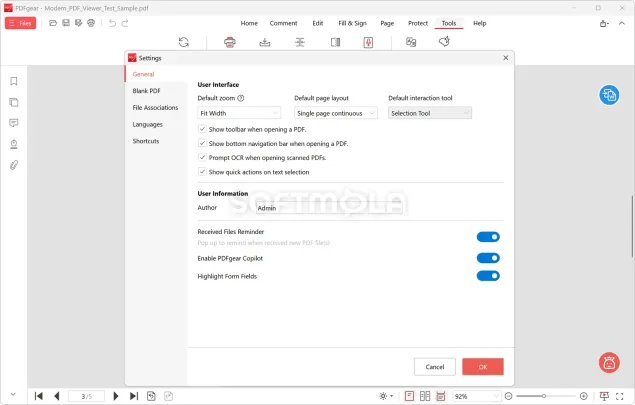The width and height of the screenshot is (635, 405).
Task: Click the blue floating translate button
Action: tap(609, 95)
